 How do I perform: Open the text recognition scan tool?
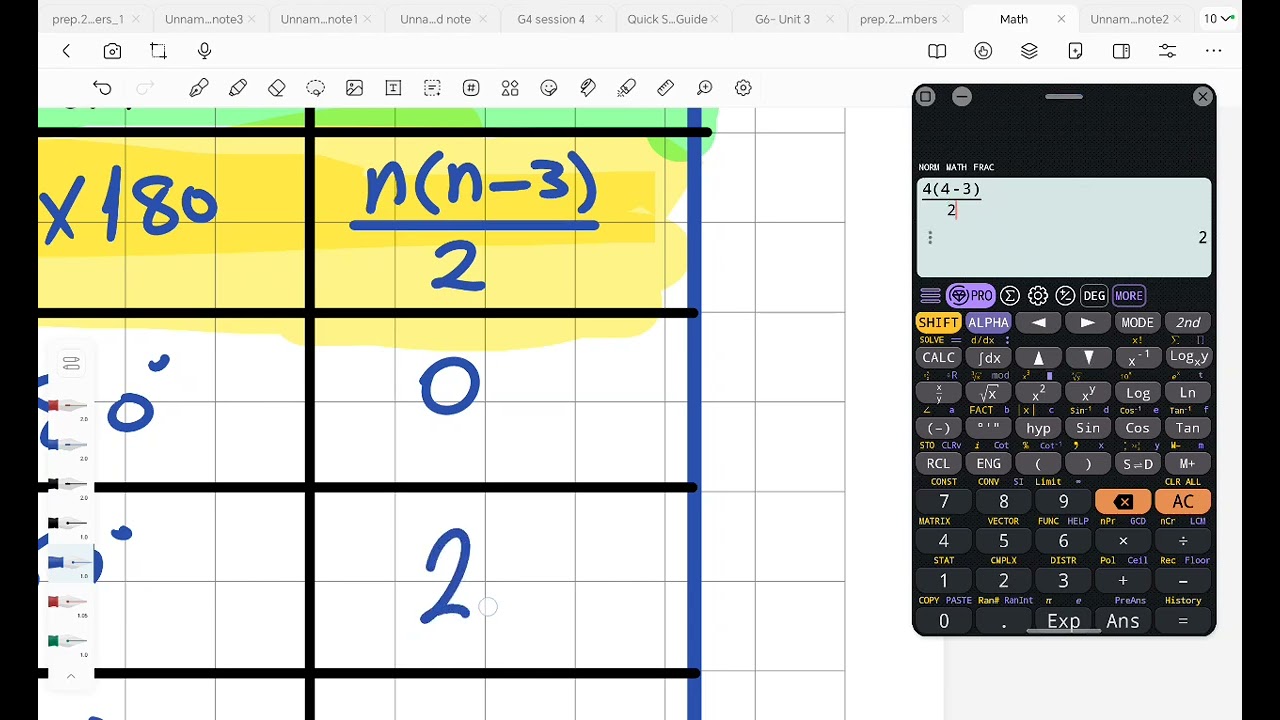coord(432,88)
